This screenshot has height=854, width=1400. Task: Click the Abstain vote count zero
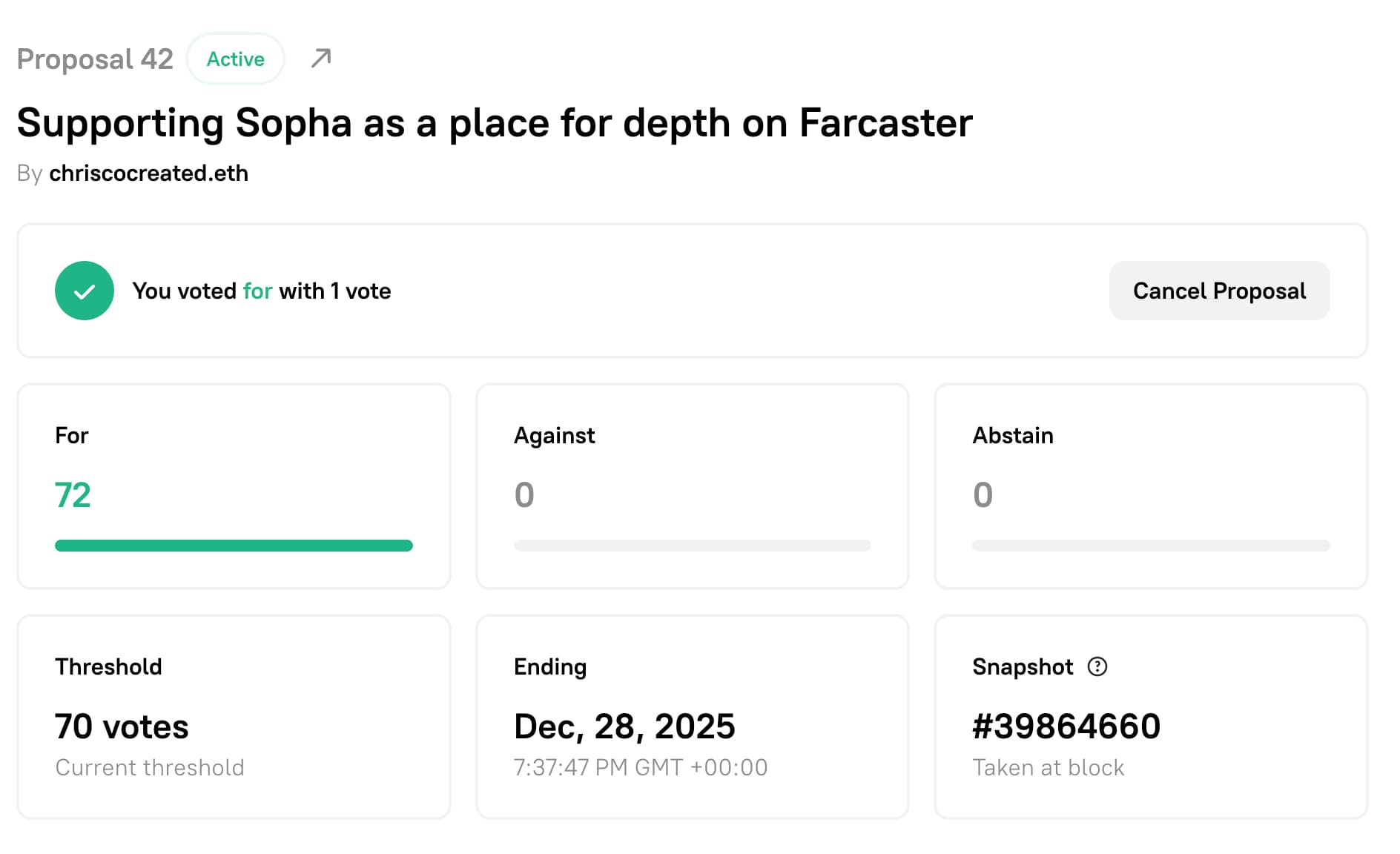[x=983, y=495]
